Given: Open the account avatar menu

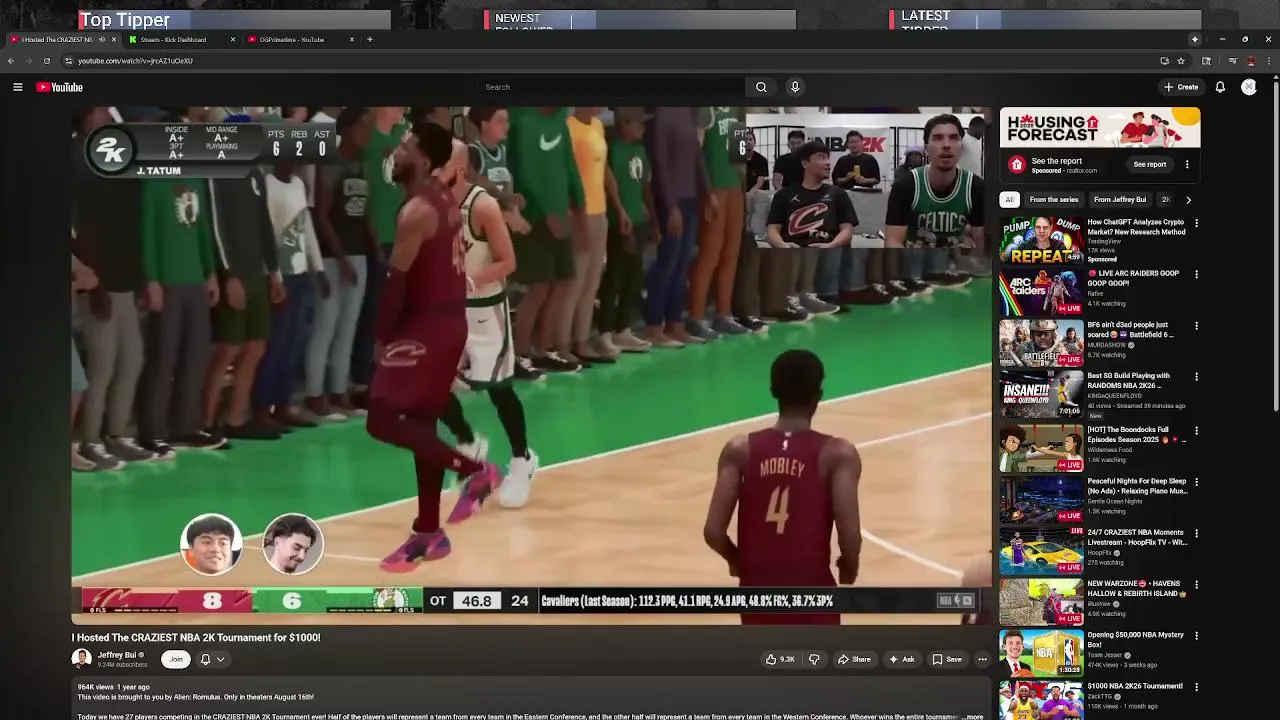Looking at the screenshot, I should pos(1249,87).
